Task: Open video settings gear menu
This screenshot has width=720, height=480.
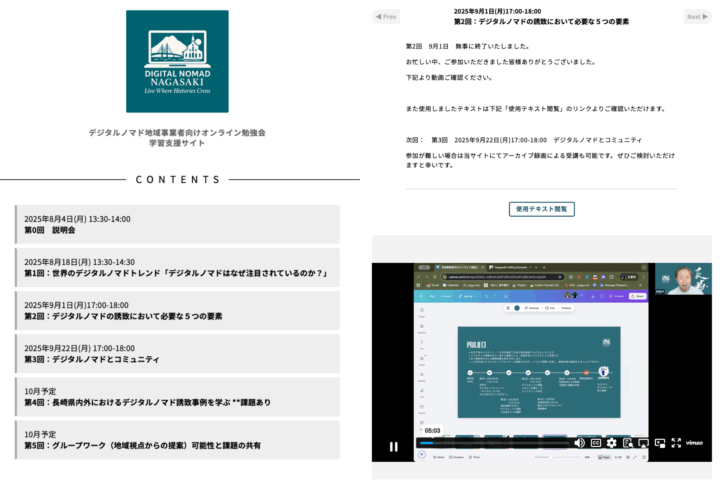Action: point(612,443)
